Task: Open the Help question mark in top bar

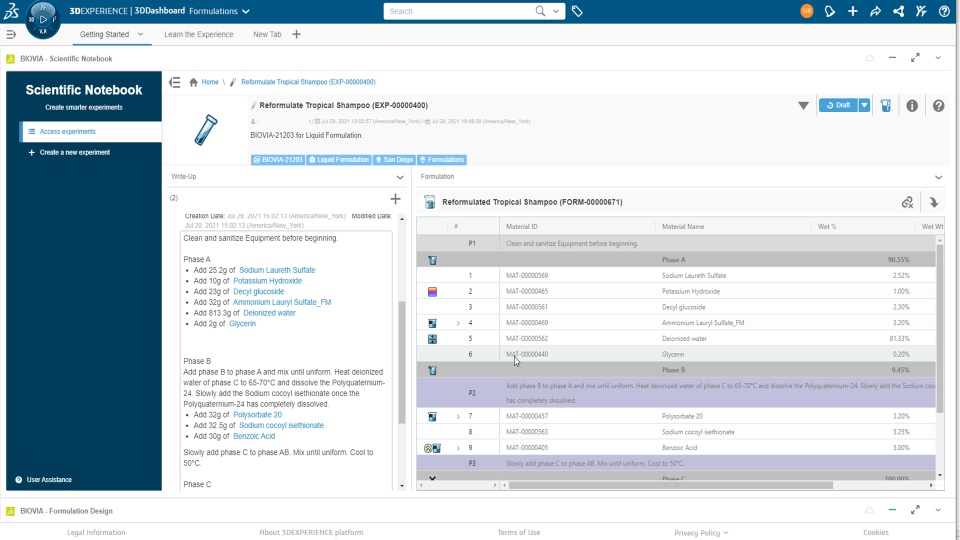Action: 944,11
